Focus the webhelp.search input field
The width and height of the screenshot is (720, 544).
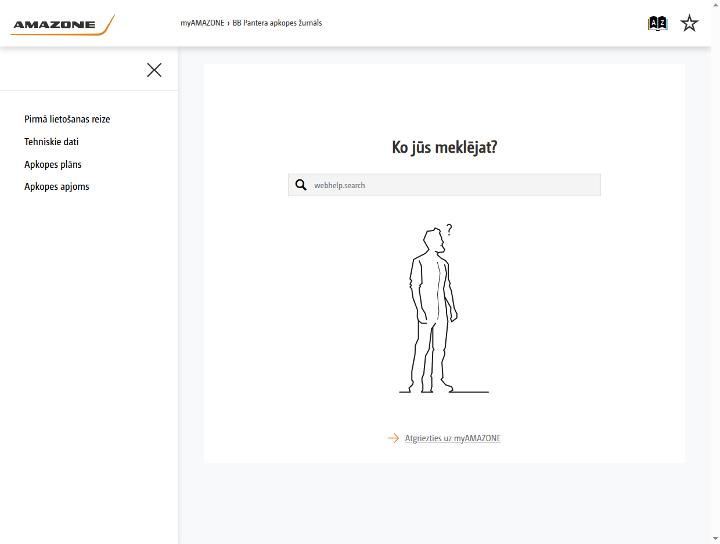(444, 185)
